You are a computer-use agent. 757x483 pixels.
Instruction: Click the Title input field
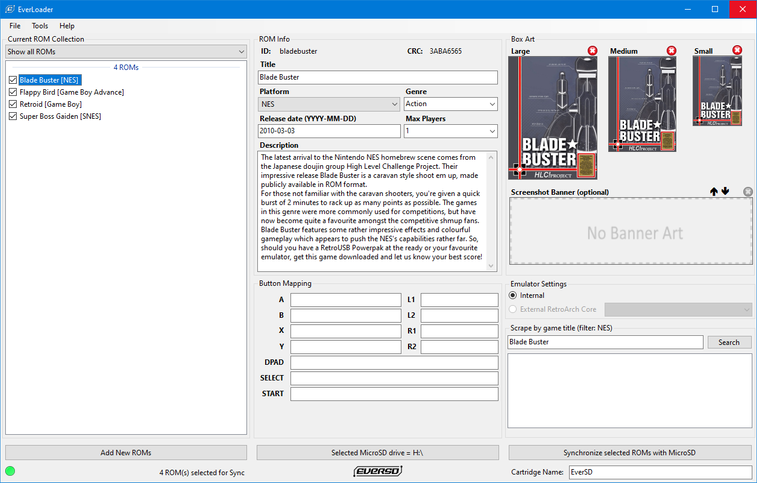[x=378, y=77]
